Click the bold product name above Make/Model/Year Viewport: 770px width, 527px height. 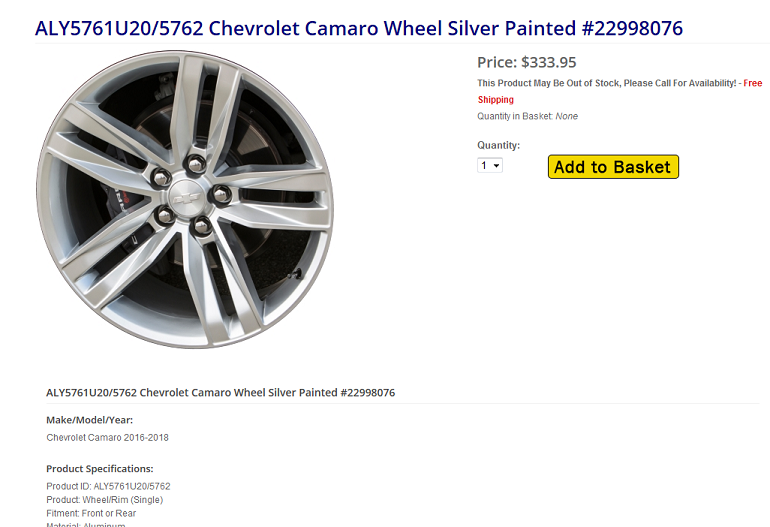220,392
